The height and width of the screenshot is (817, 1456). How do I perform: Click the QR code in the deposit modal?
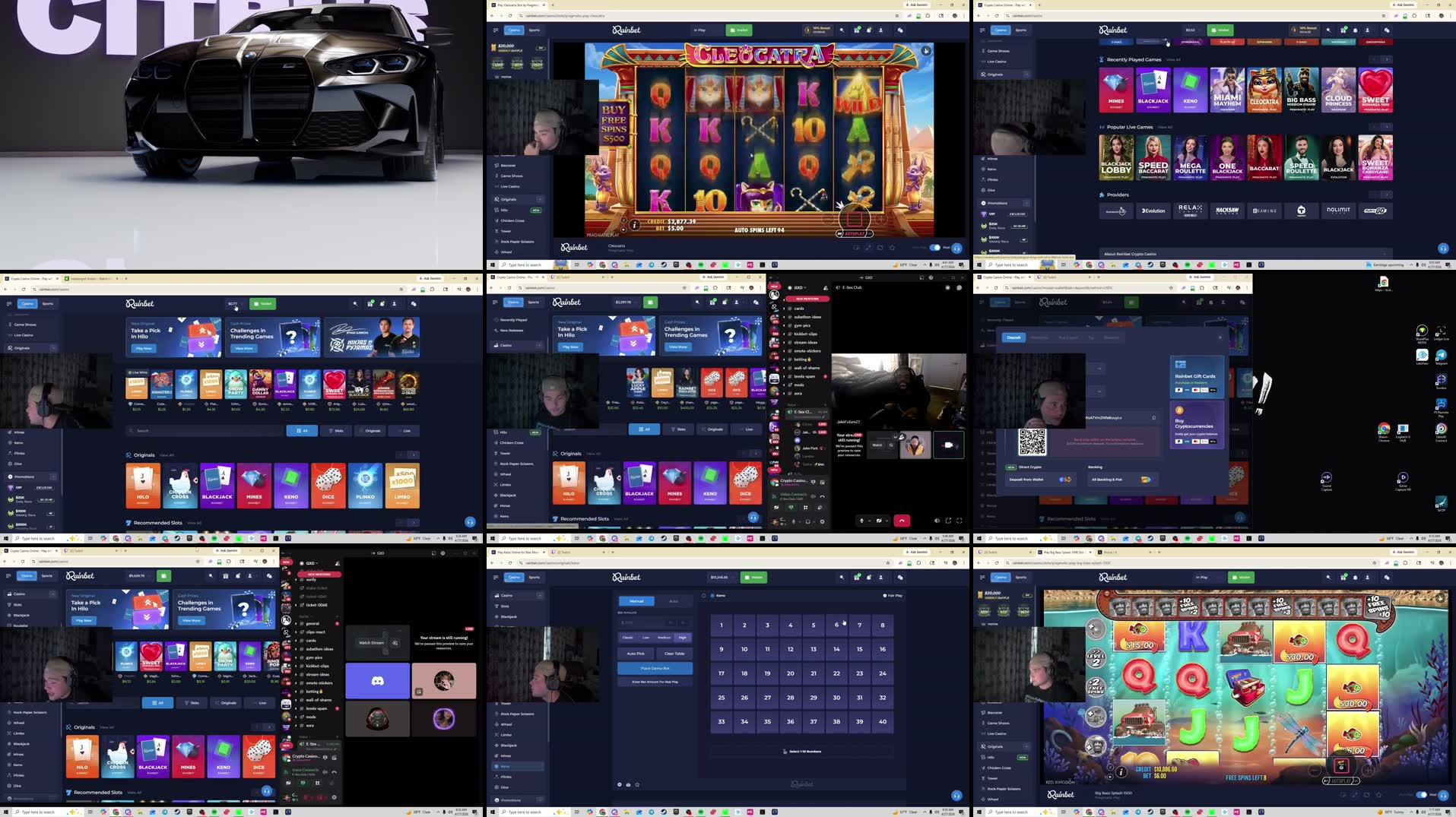1032,442
